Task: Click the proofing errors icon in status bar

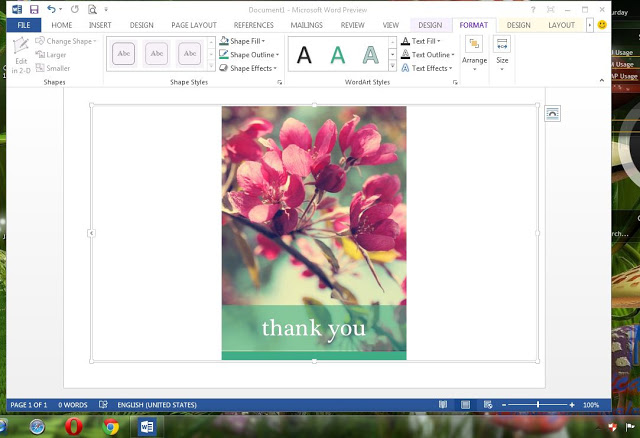Action: click(103, 405)
